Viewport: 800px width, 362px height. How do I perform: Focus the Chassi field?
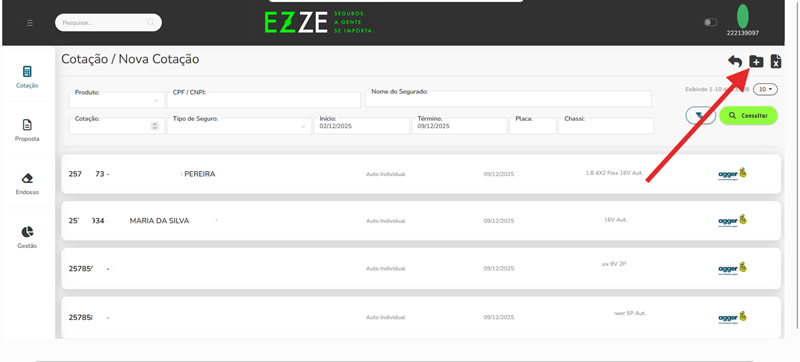coord(606,126)
